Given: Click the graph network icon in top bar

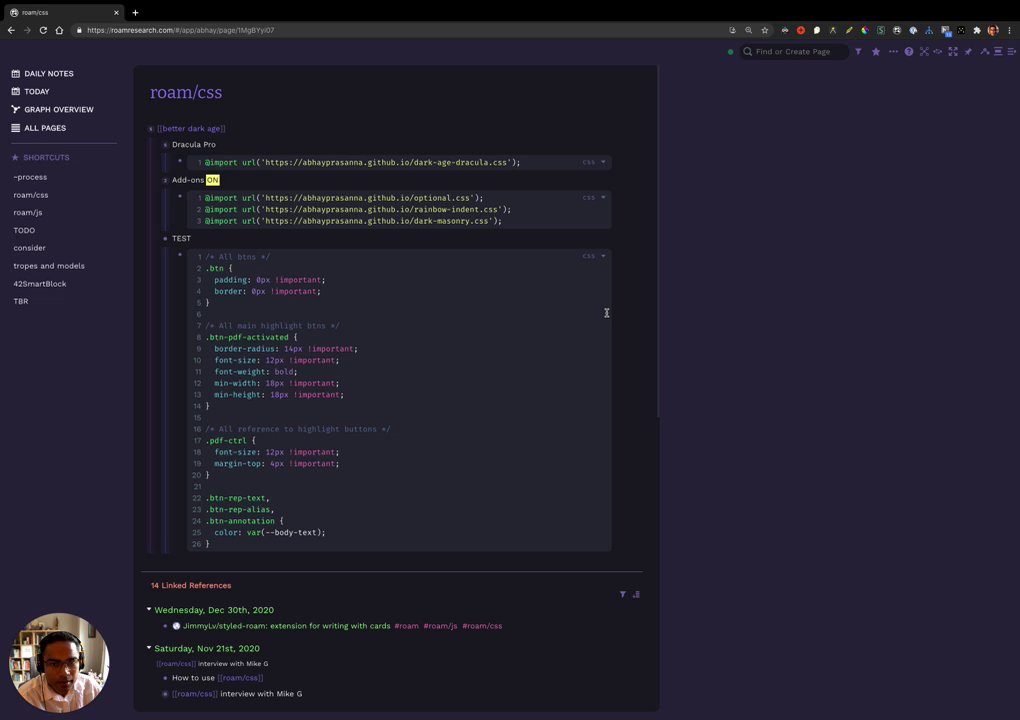Looking at the screenshot, I should click(924, 51).
